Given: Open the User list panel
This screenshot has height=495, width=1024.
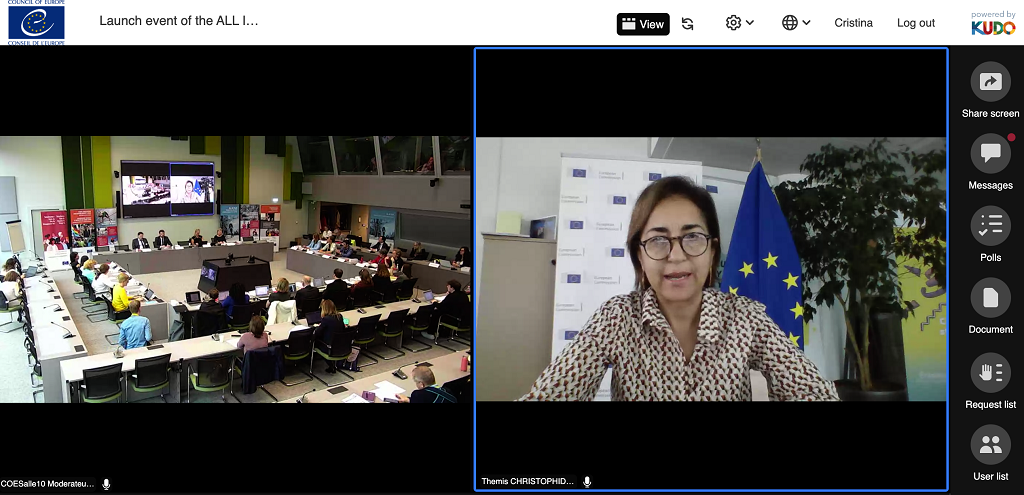Looking at the screenshot, I should coord(990,444).
